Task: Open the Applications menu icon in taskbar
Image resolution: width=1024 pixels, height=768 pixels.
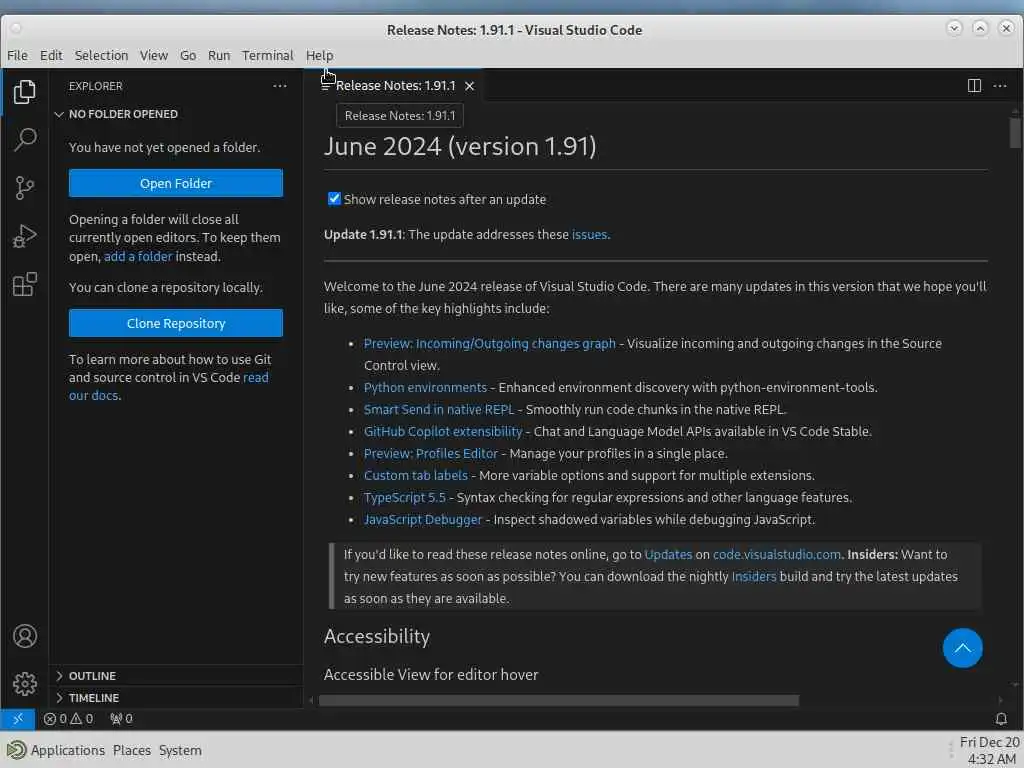Action: pyautogui.click(x=16, y=750)
